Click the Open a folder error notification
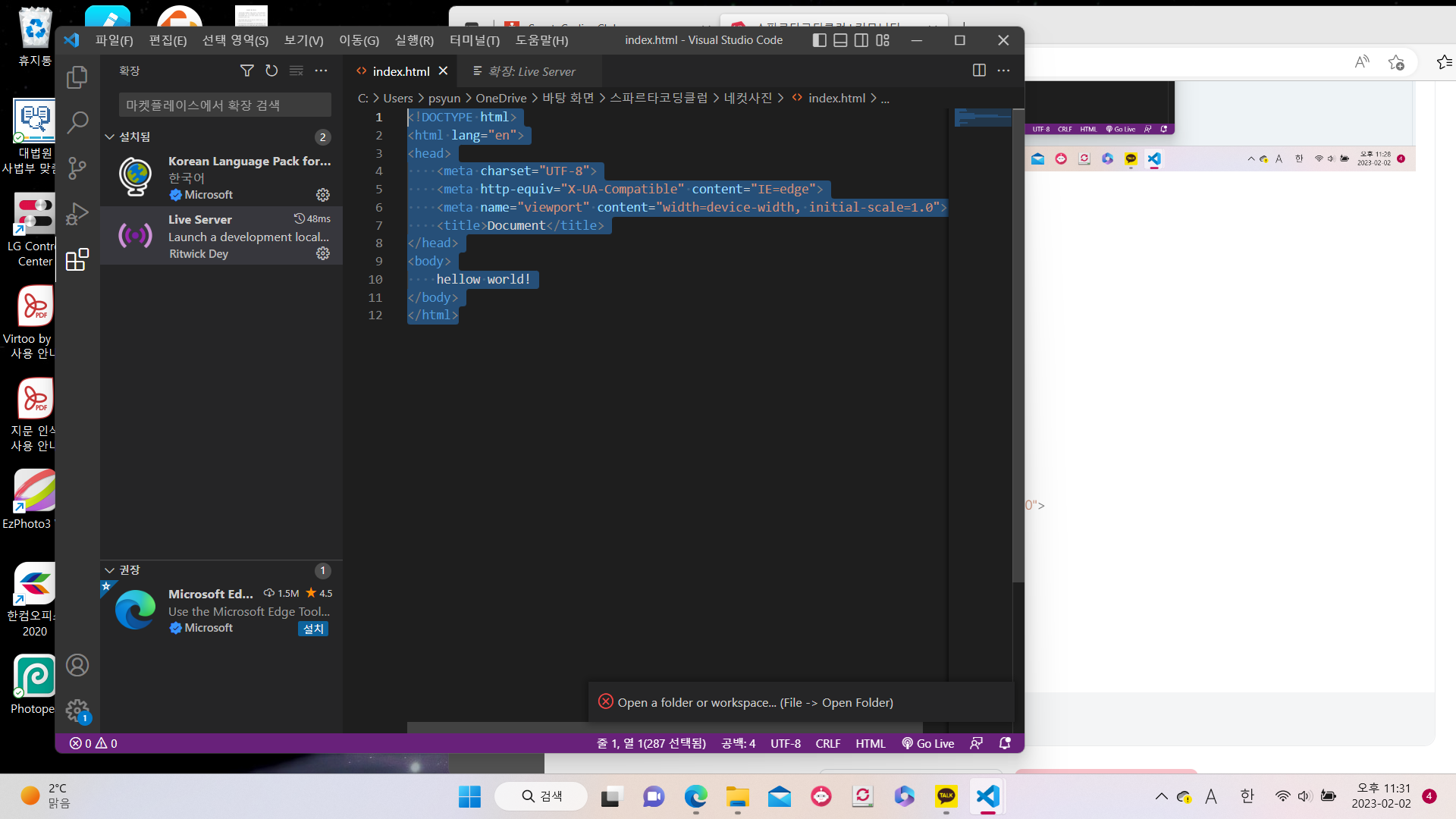This screenshot has width=1456, height=819. [801, 702]
